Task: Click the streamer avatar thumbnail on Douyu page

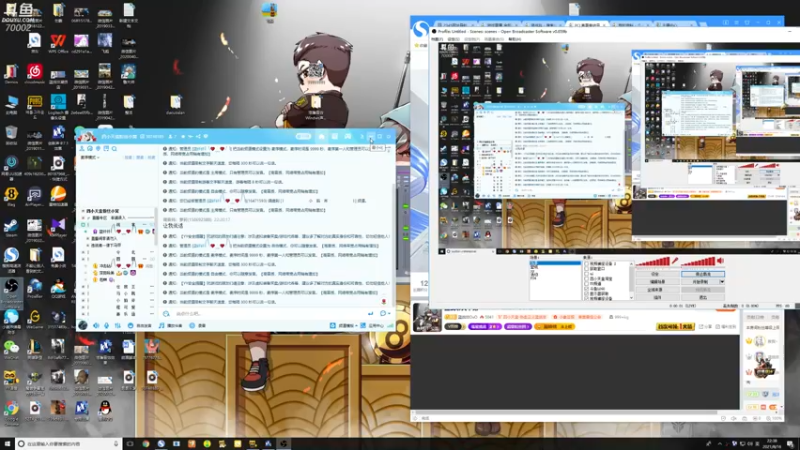Action: click(x=427, y=317)
